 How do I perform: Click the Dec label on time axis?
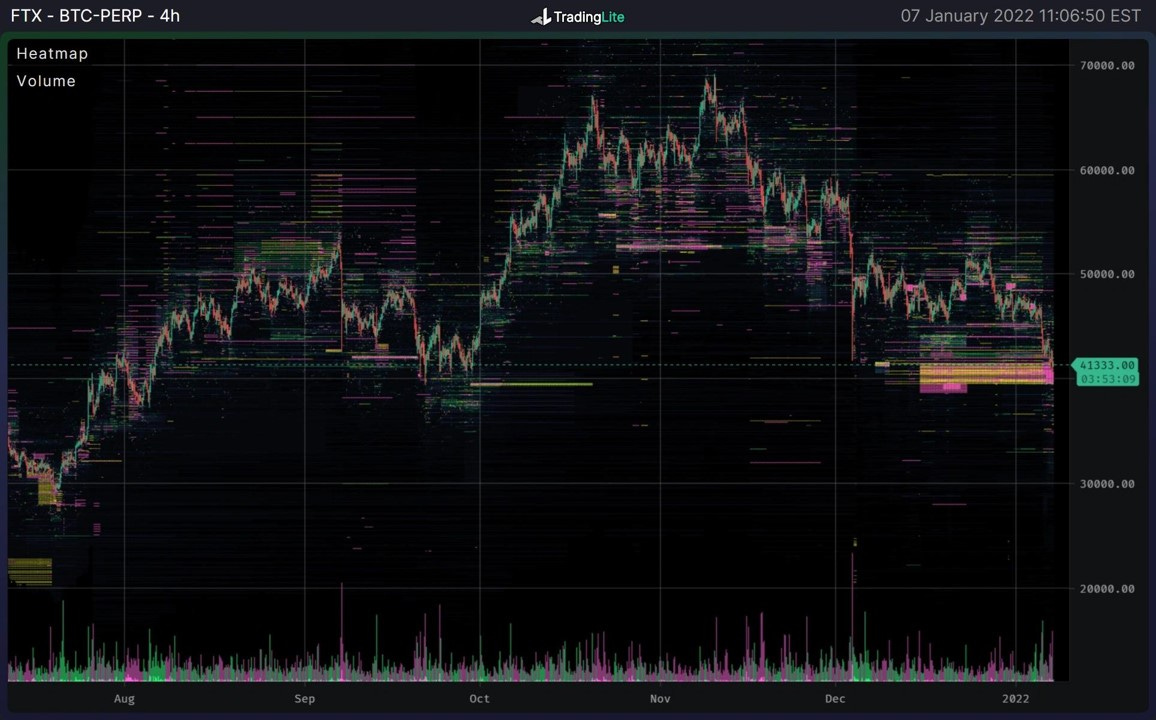tap(835, 699)
